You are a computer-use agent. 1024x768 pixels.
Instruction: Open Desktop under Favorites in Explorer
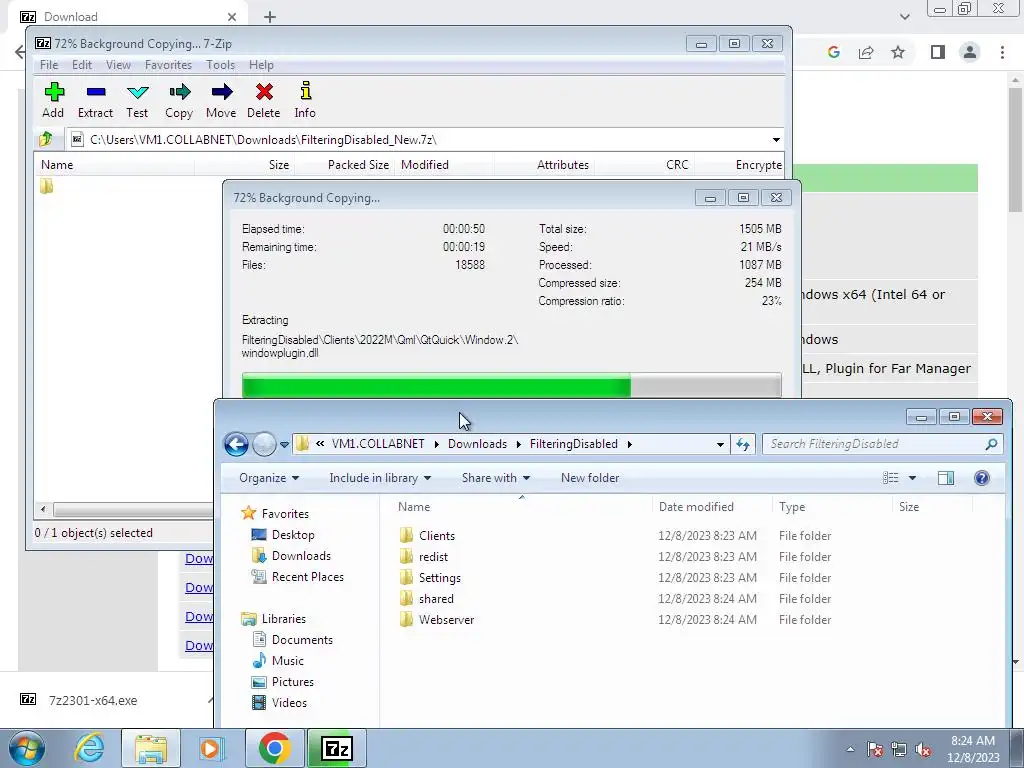[293, 535]
